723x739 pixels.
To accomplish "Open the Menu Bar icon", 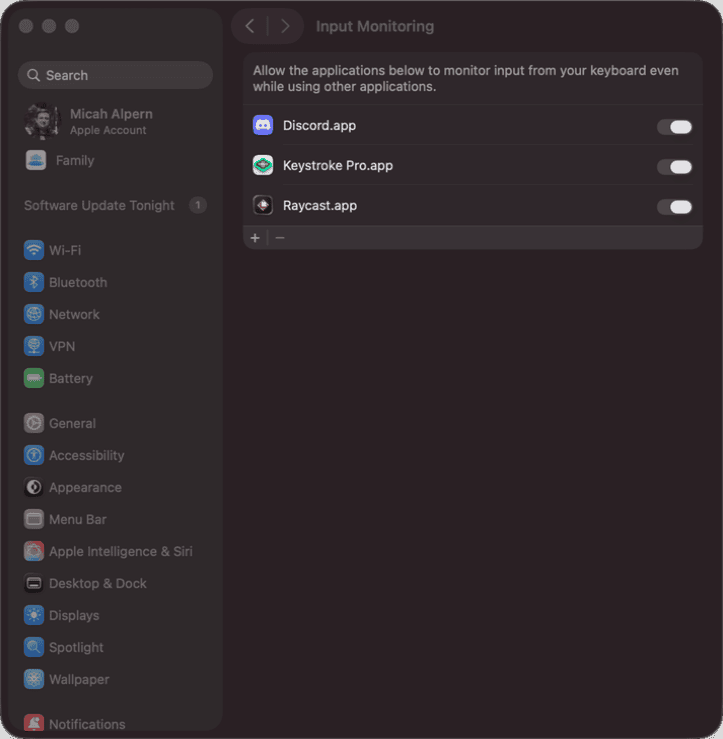I will coord(34,519).
